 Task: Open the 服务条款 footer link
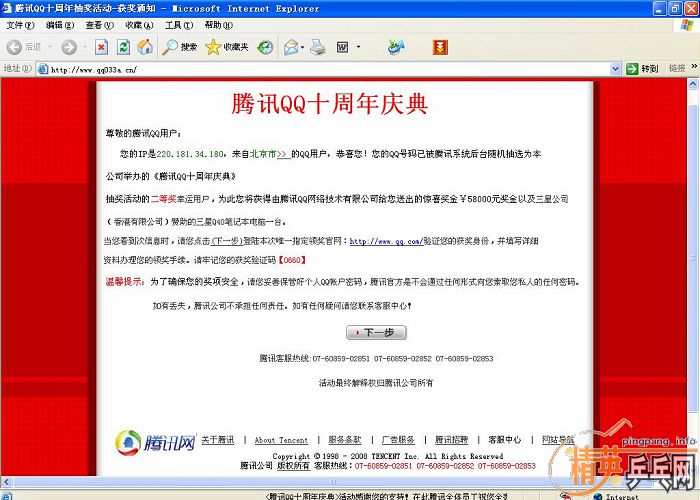point(345,440)
